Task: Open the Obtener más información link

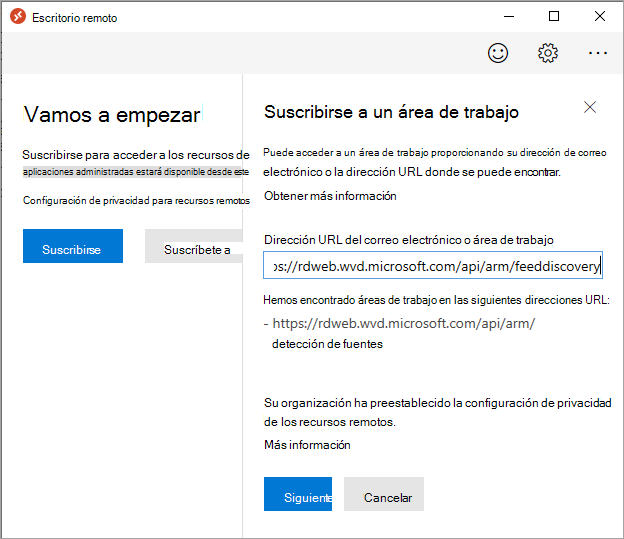Action: [x=330, y=196]
